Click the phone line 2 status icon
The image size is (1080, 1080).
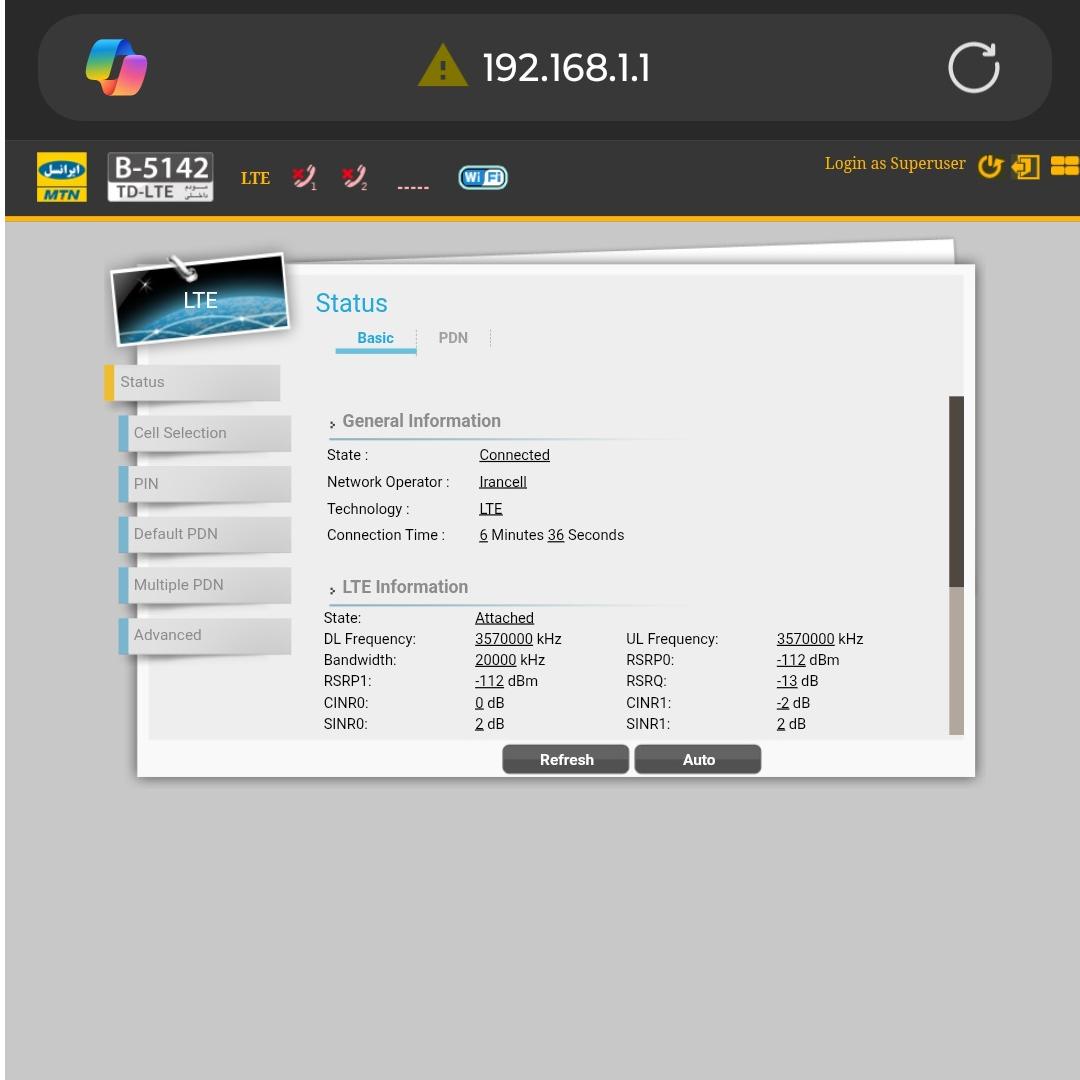[354, 178]
